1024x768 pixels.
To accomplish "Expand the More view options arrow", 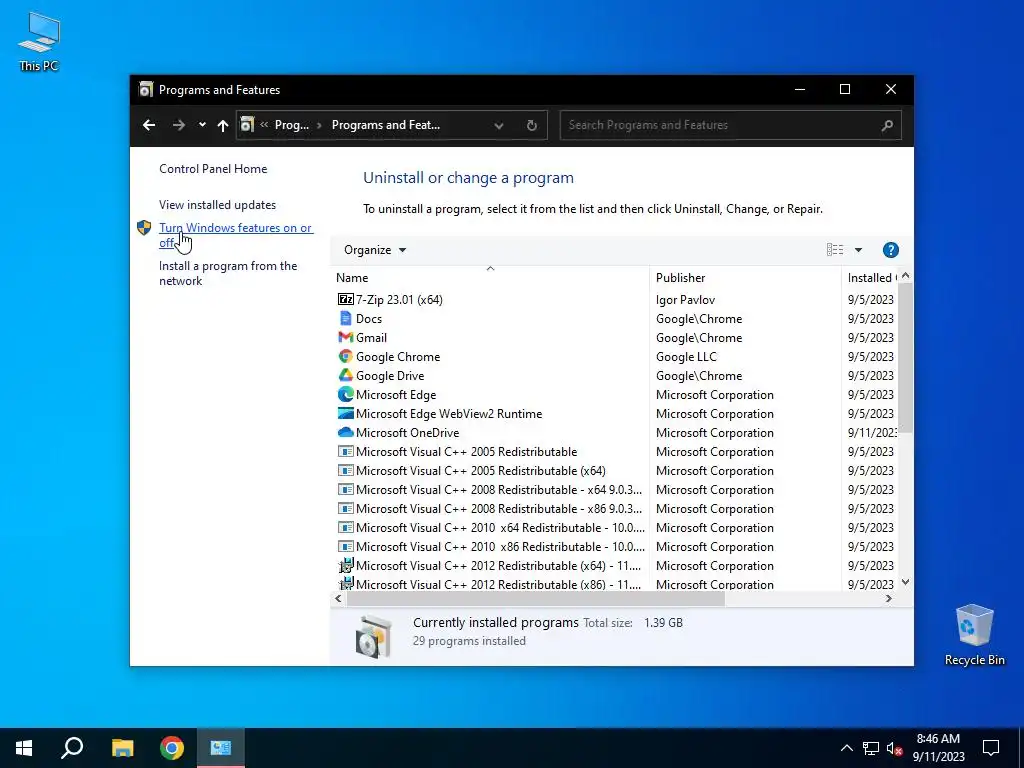I will point(858,250).
